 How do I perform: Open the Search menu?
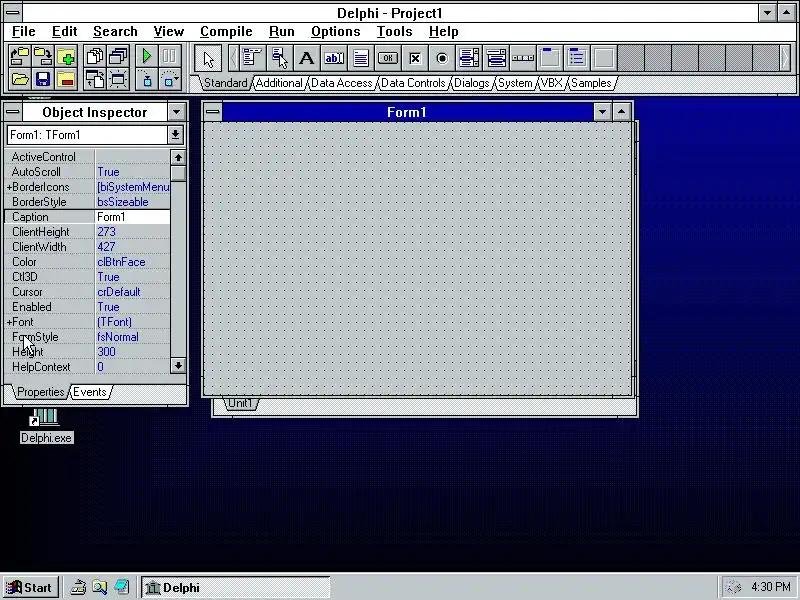pyautogui.click(x=115, y=32)
